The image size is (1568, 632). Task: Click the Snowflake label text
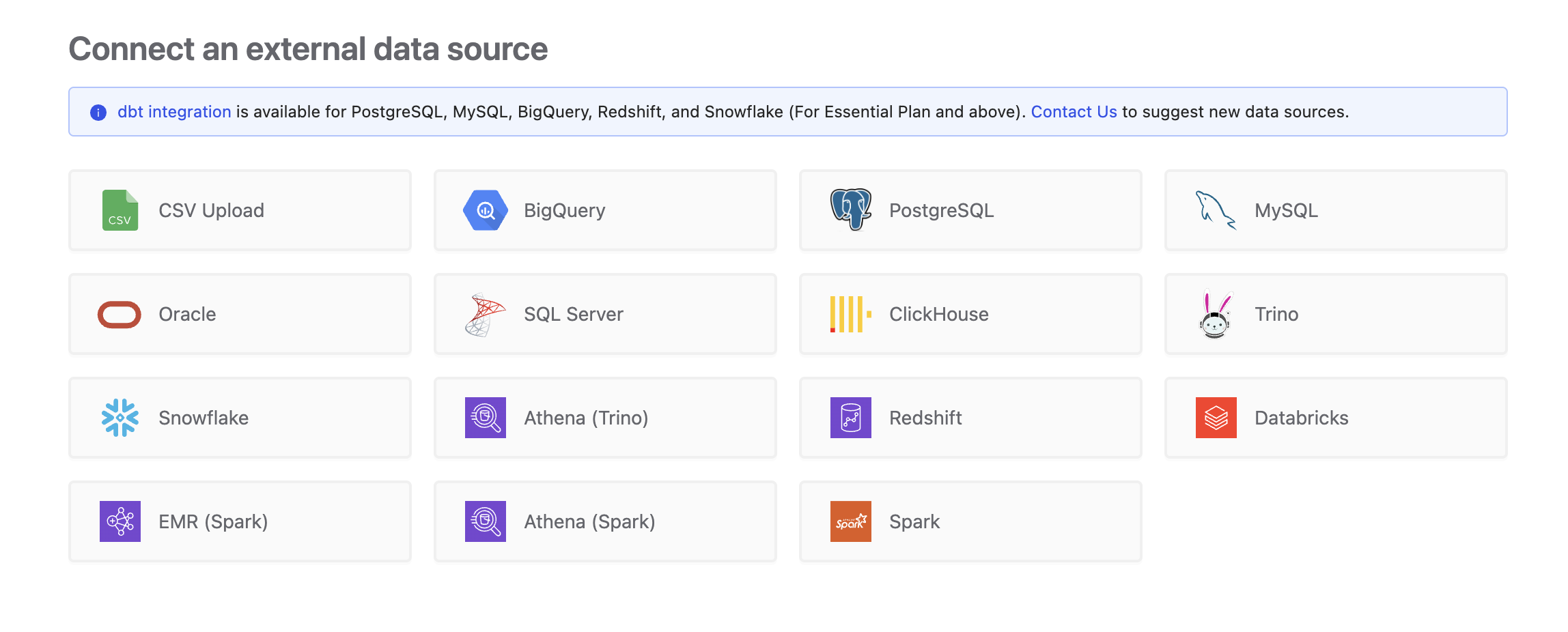(204, 418)
